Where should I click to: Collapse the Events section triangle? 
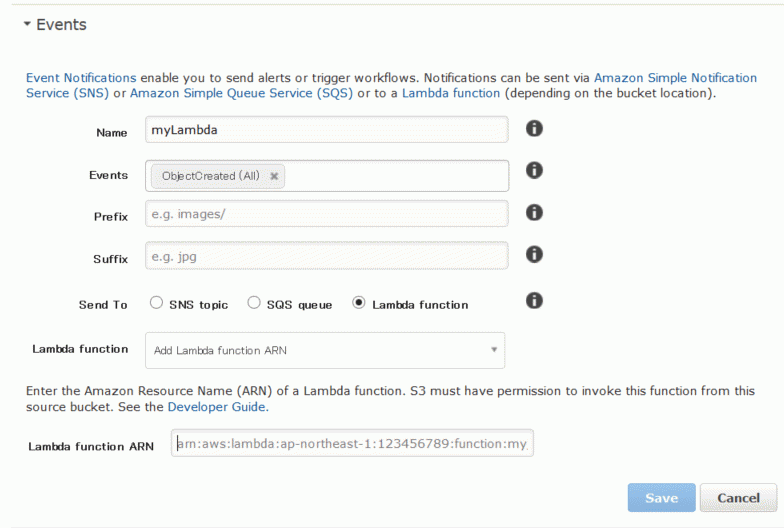pos(27,24)
